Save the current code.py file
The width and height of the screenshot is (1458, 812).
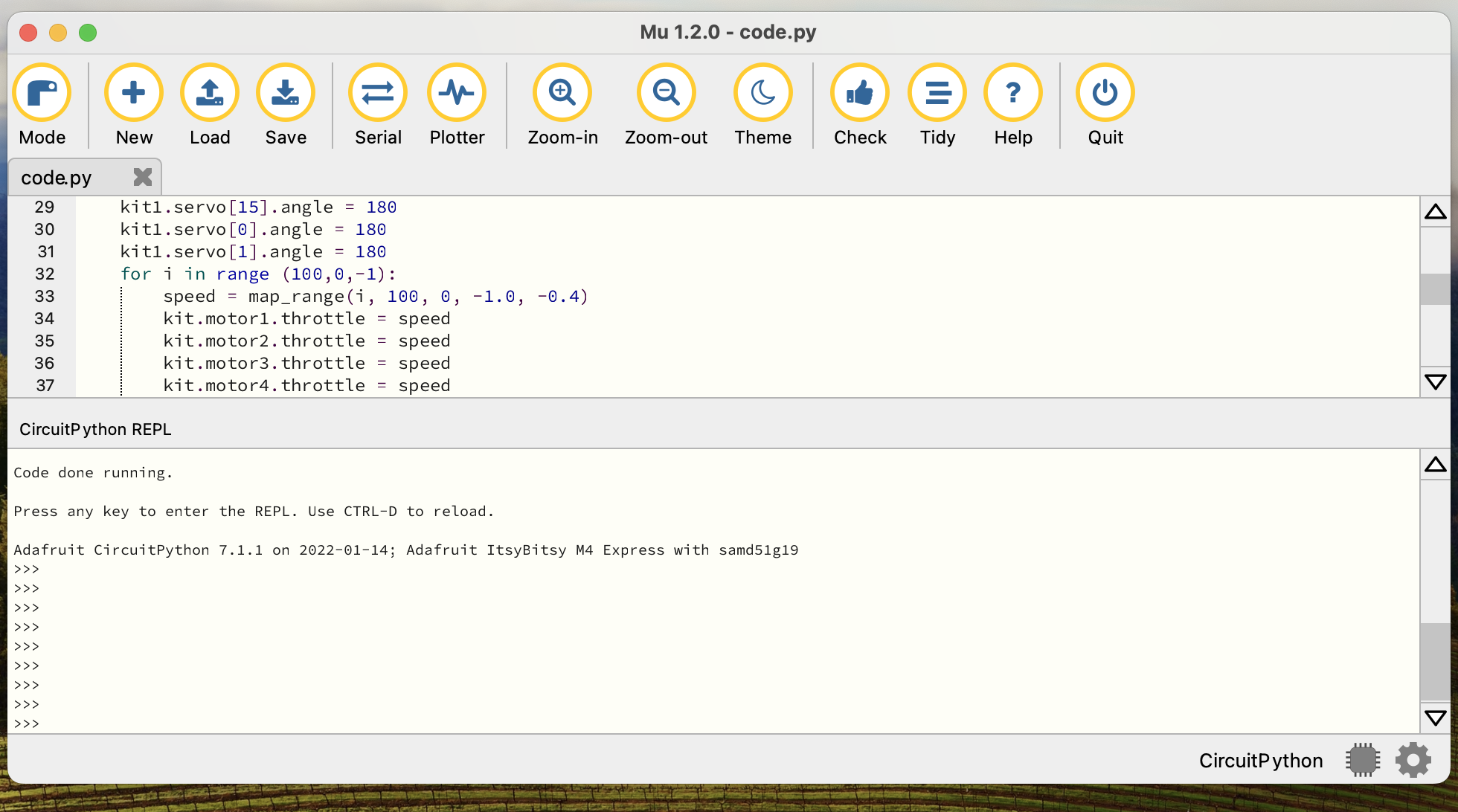286,93
